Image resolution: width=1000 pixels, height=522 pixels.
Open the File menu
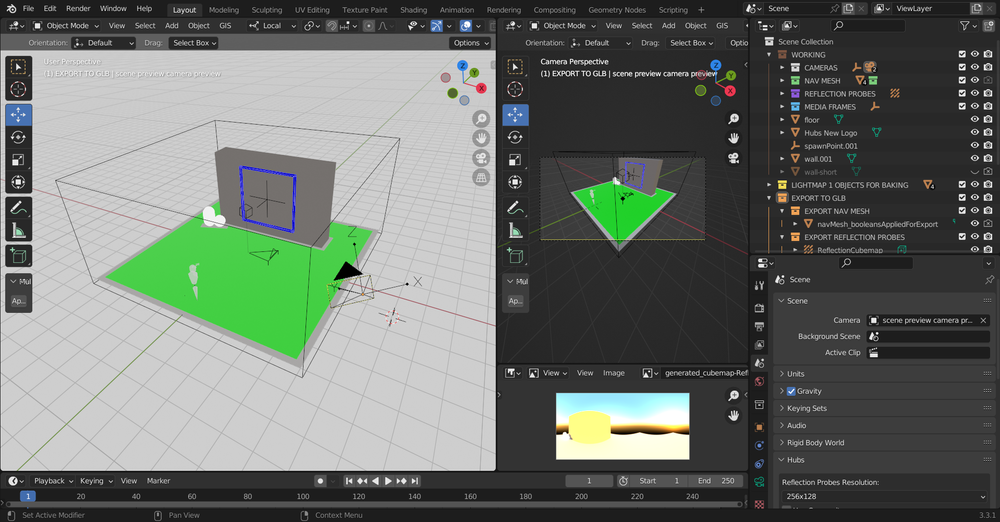29,8
